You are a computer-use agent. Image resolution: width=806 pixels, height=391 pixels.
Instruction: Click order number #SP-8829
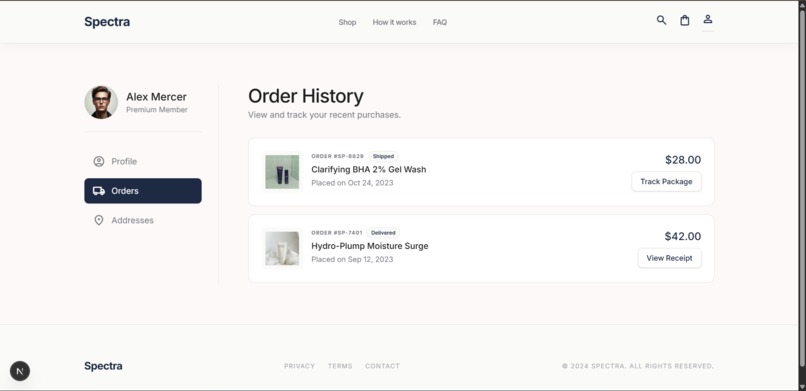(x=337, y=156)
